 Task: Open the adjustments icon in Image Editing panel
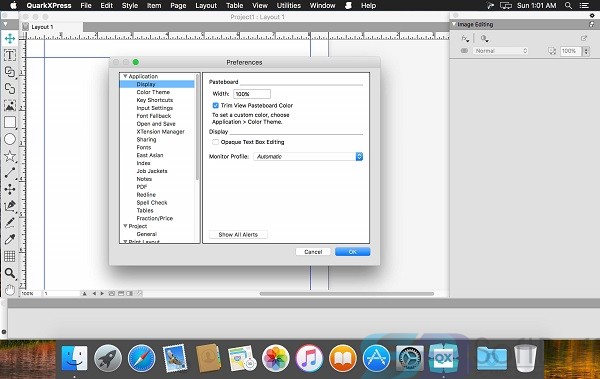pyautogui.click(x=484, y=38)
